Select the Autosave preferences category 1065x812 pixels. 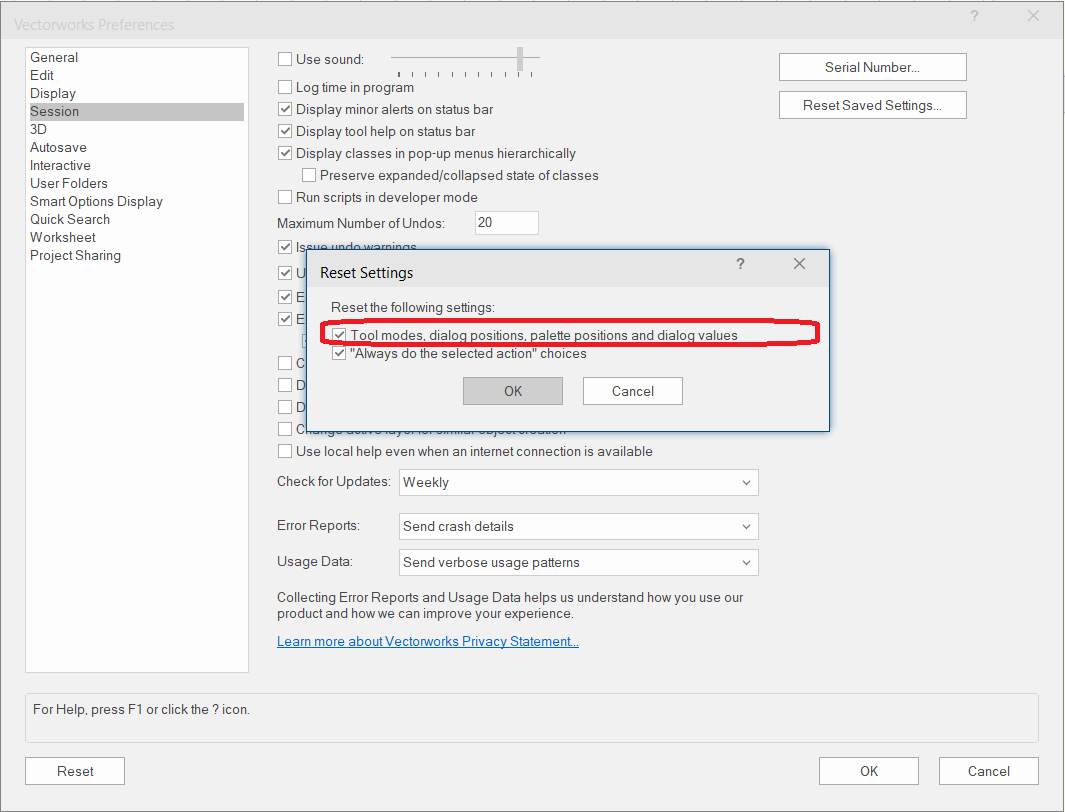[x=58, y=147]
